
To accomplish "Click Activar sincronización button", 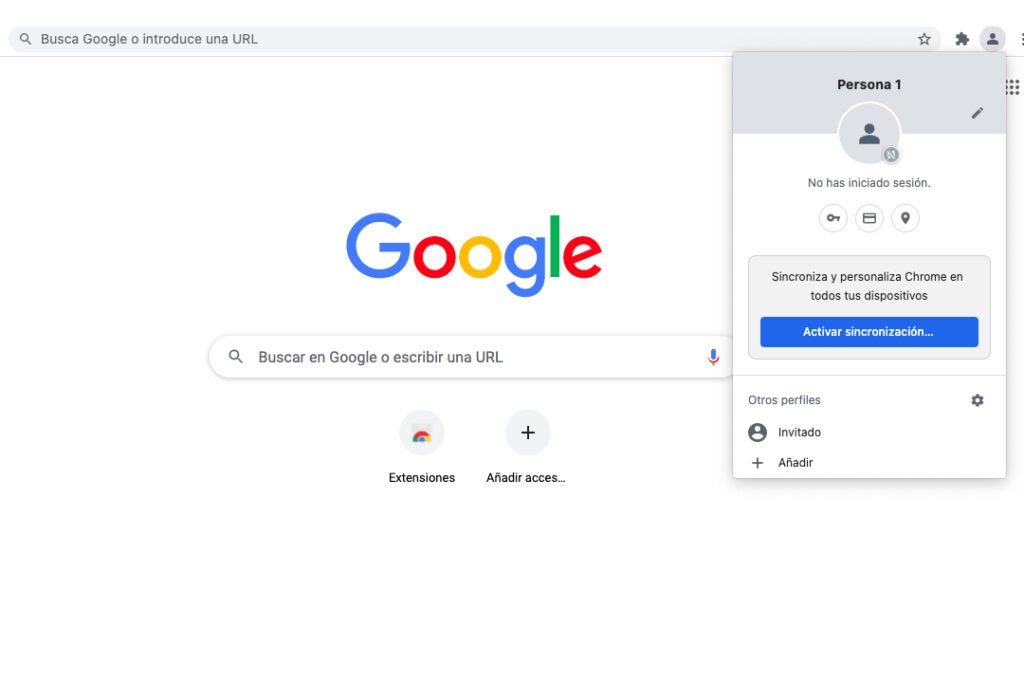I will (x=869, y=332).
